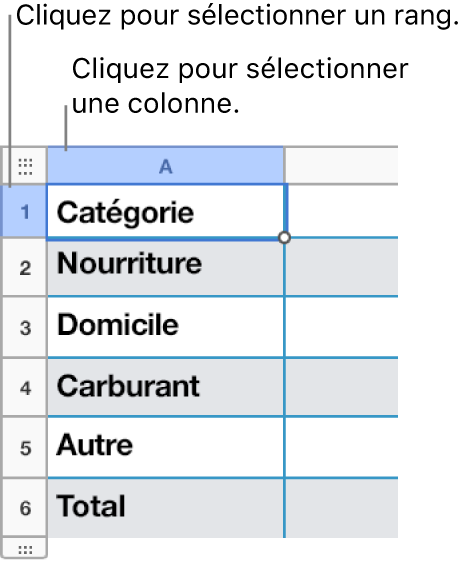Click the Catégorie cell
The height and width of the screenshot is (563, 470).
[x=166, y=211]
